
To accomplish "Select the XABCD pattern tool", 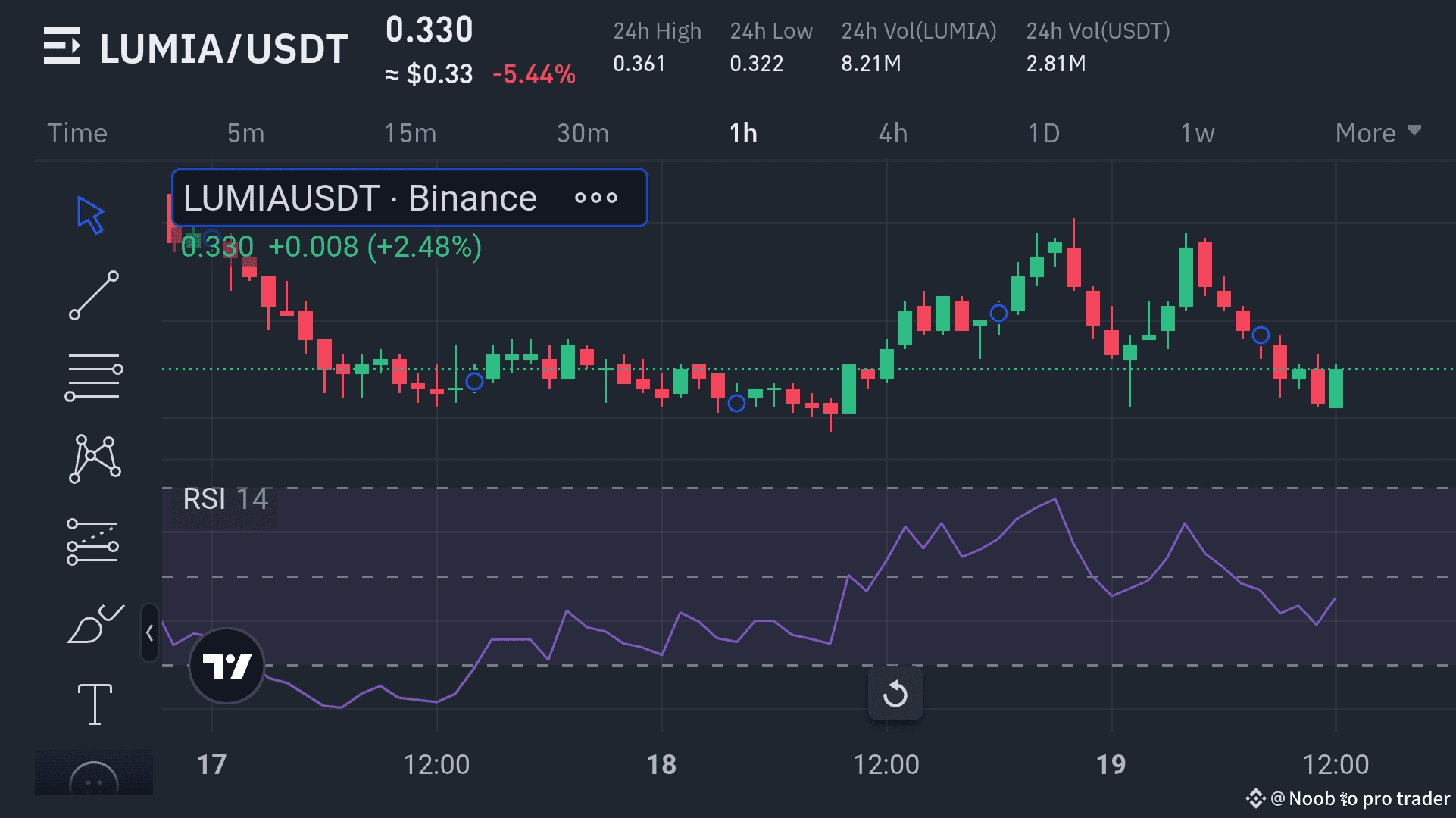I will pyautogui.click(x=94, y=458).
